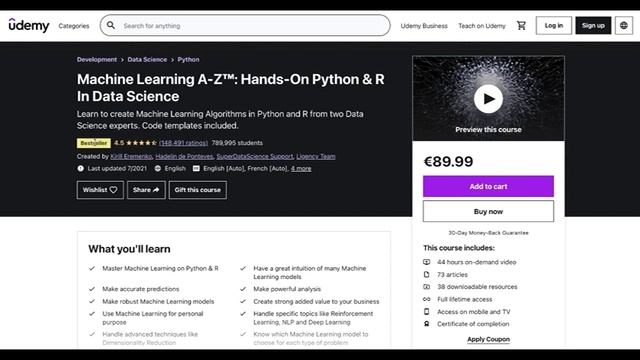Open instructor Kirill Eremenko's profile
This screenshot has width=640, height=360.
[x=131, y=156]
